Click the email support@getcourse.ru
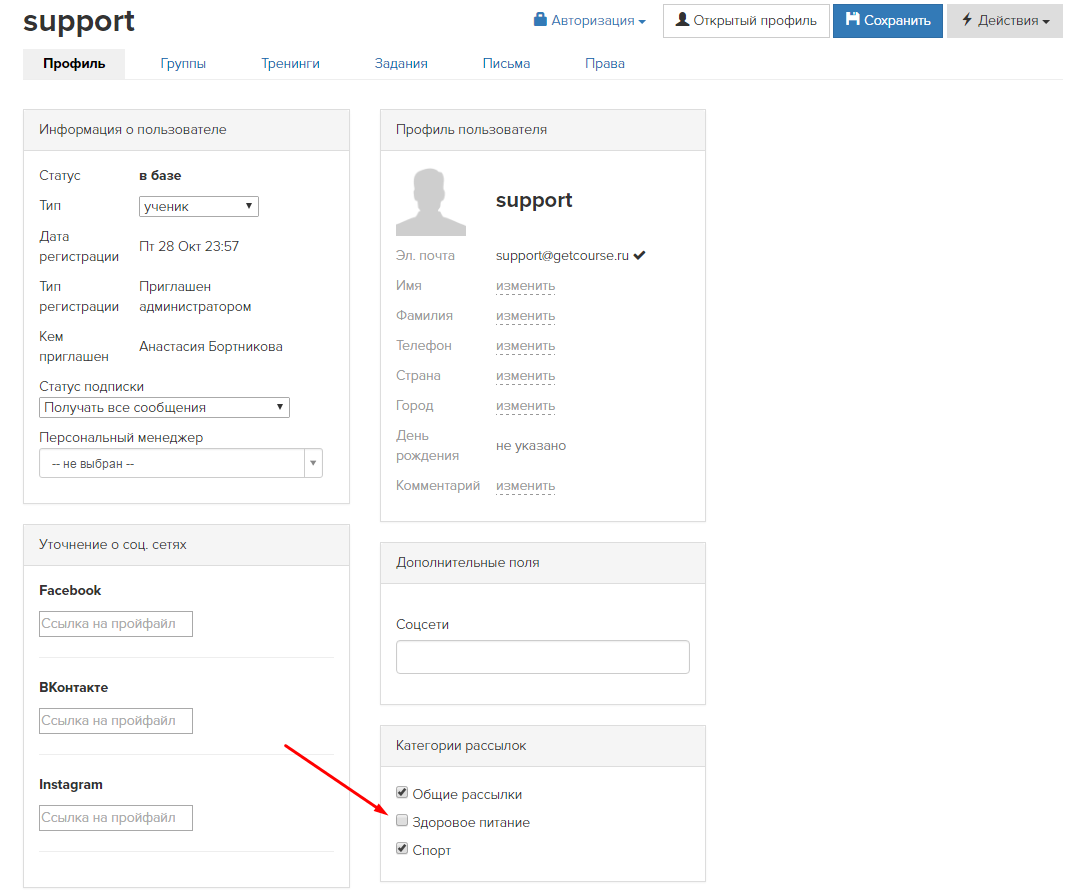1080x893 pixels. (562, 255)
